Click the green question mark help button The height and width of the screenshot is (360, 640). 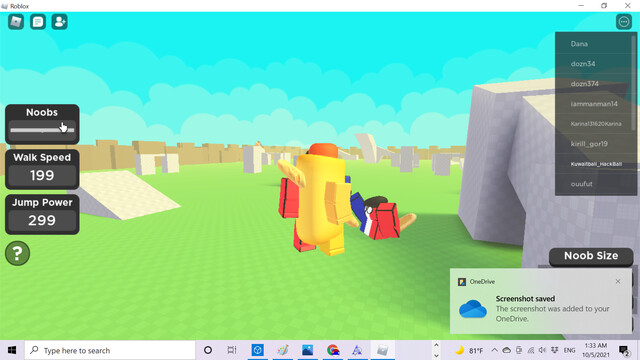pos(17,253)
